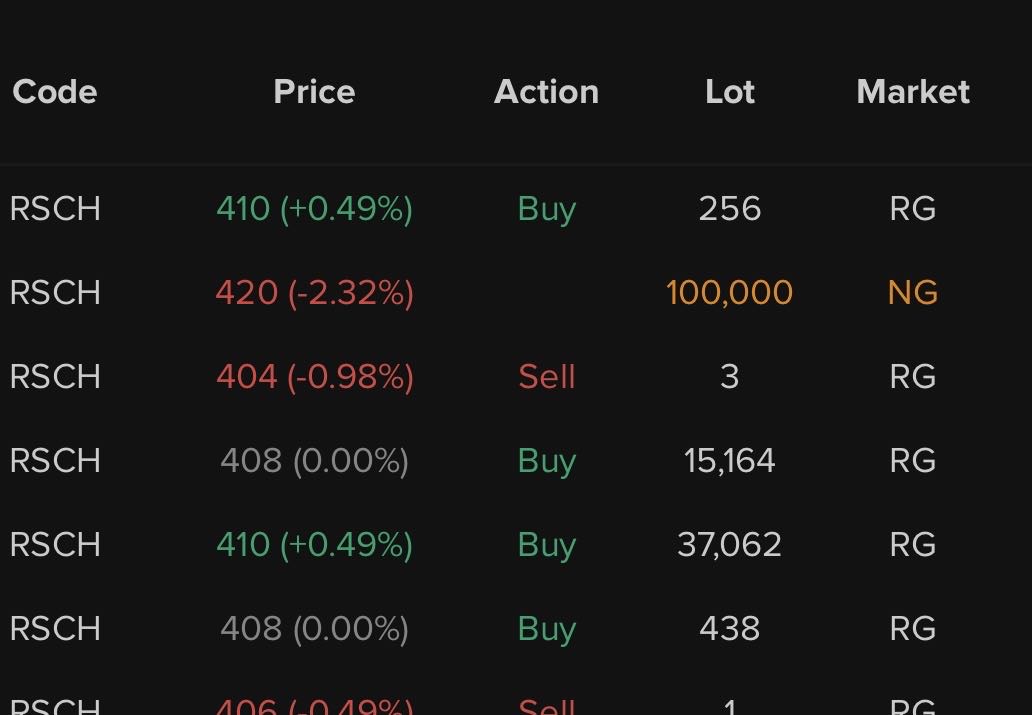This screenshot has width=1032, height=715.
Task: Tap the 37,062 lot value
Action: (730, 545)
